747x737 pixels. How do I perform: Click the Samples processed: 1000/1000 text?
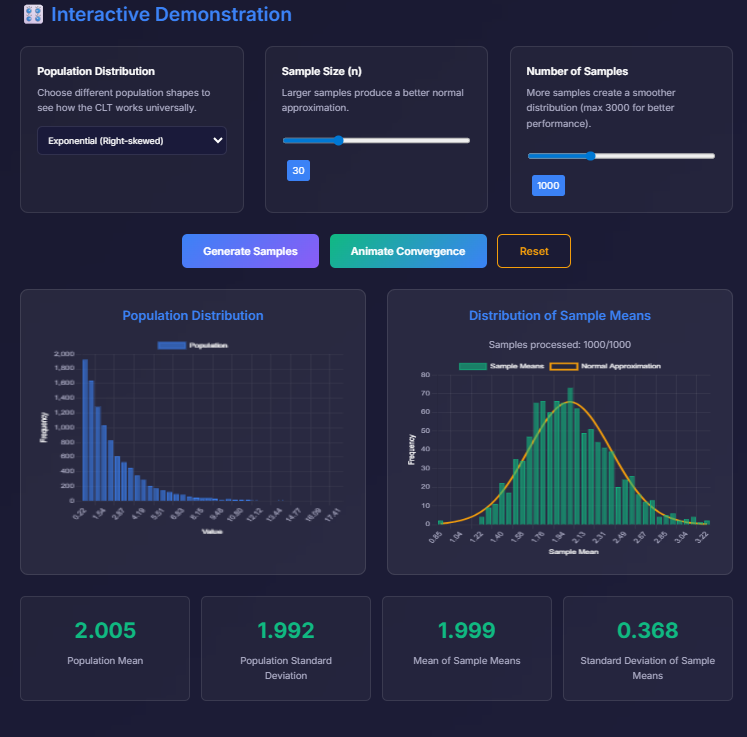560,344
